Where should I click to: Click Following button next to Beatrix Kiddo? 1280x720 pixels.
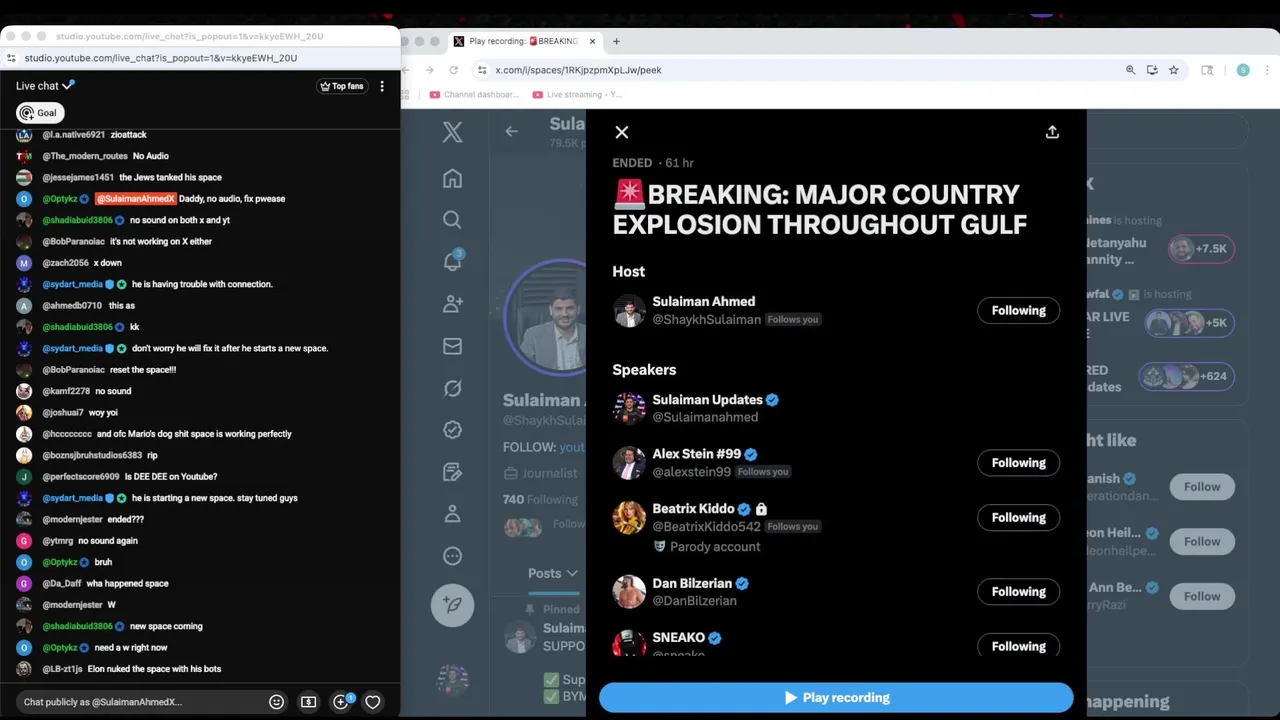coord(1018,517)
